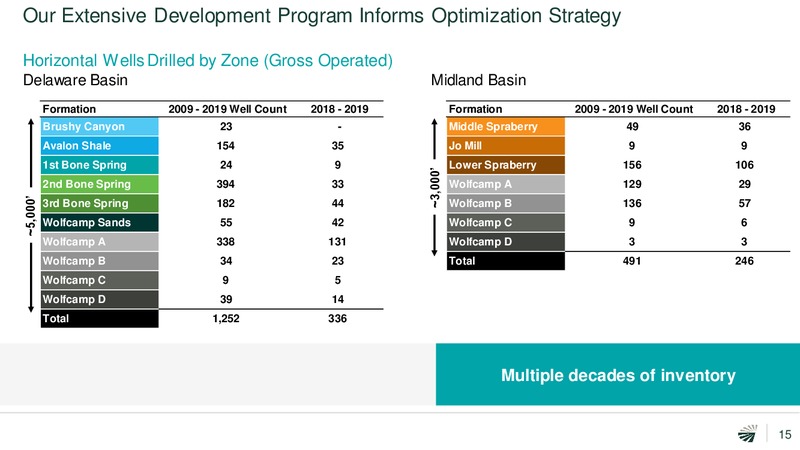The width and height of the screenshot is (800, 450).
Task: Click the 106 Lower Spraberry 2018-2019 value
Action: pos(744,165)
